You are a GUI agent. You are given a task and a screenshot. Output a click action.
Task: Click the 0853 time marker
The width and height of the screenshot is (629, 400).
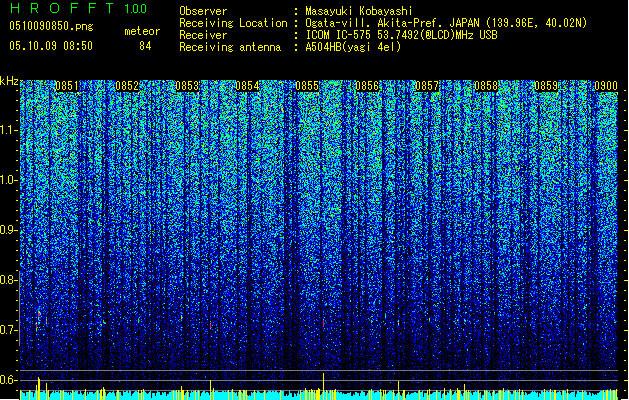pos(187,86)
